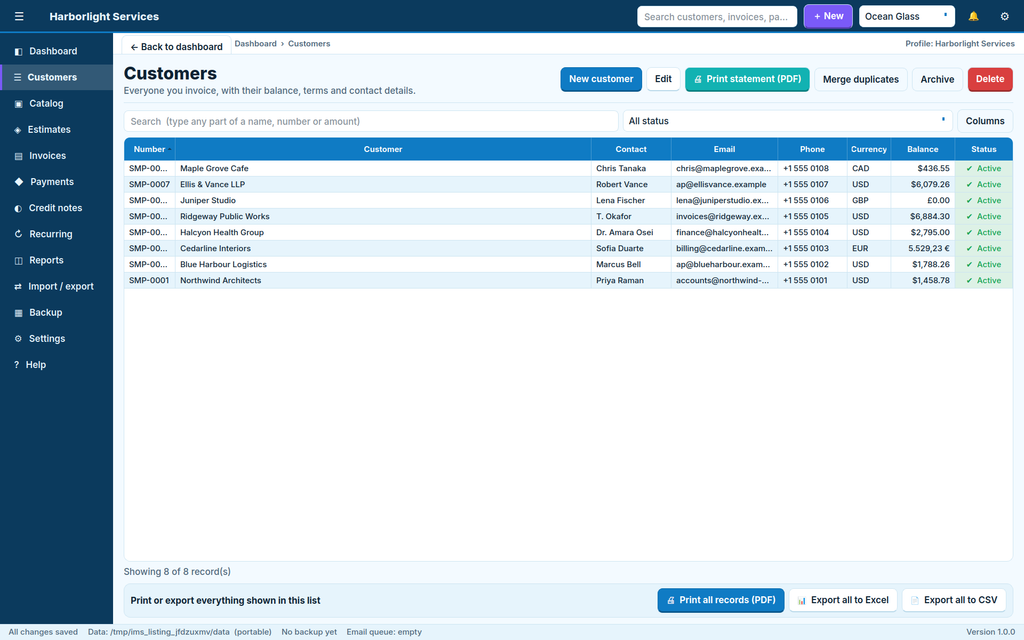Screen dimensions: 1024x640
Task: Click the Archive button
Action: [937, 79]
